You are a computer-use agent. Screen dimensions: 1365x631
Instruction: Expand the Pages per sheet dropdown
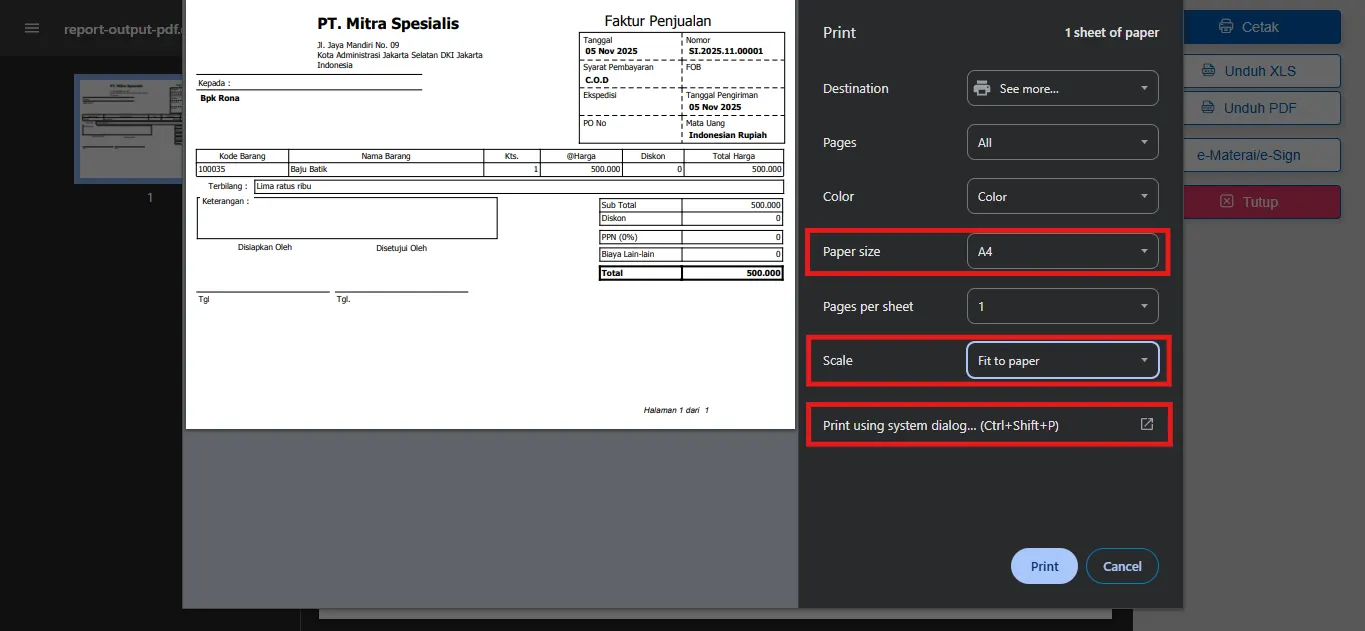pyautogui.click(x=1062, y=306)
